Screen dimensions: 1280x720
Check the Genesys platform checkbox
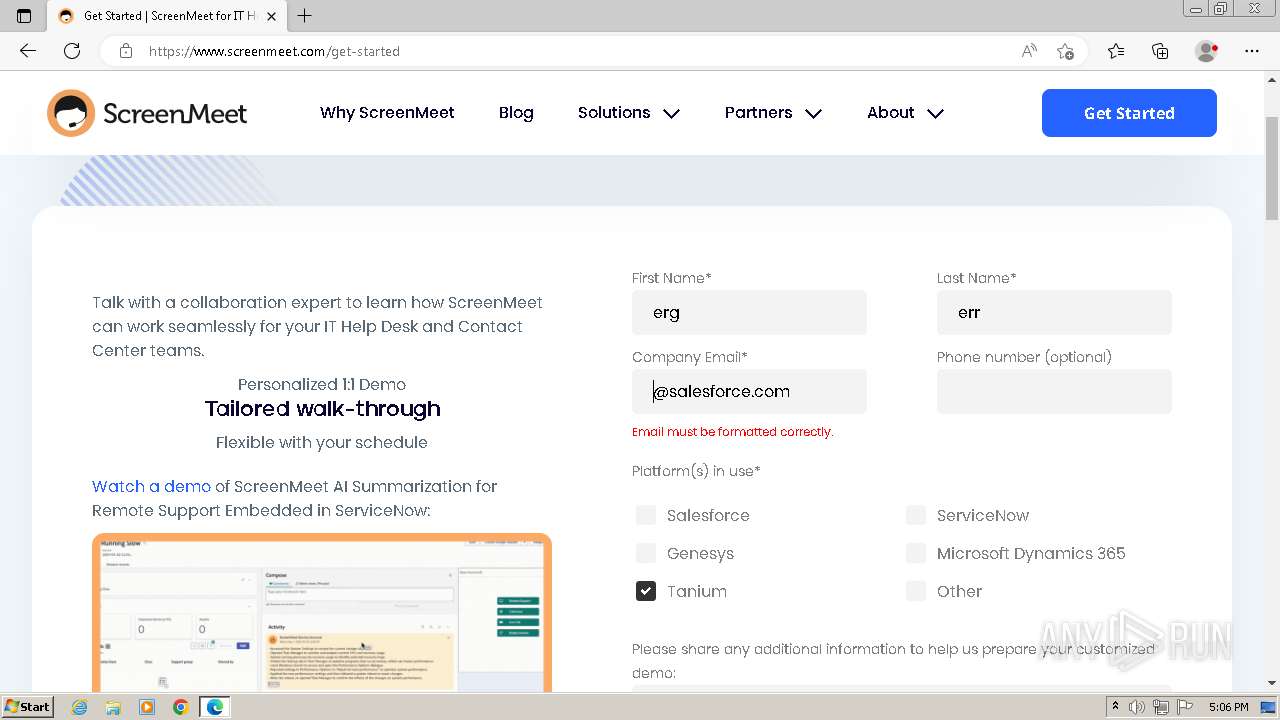point(646,553)
